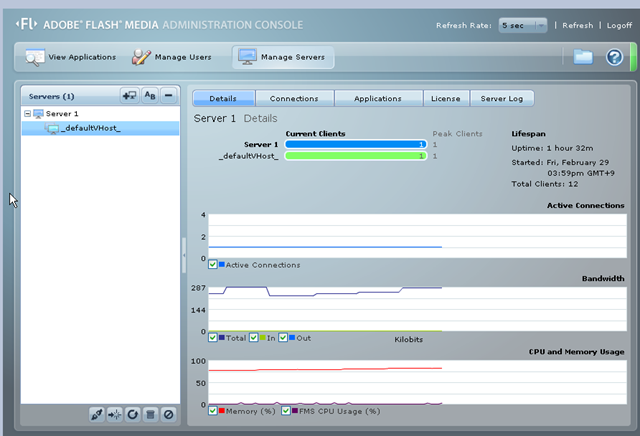Screen dimensions: 640x436
Task: Click the purple FMS CPU Usage legend swatch
Action: point(295,410)
